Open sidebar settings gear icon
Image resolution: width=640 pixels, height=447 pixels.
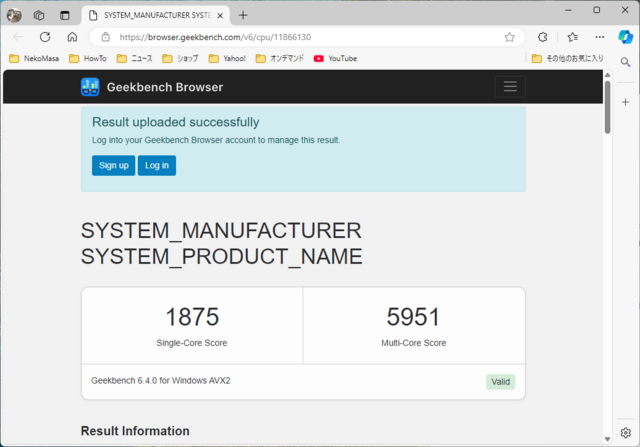click(625, 433)
